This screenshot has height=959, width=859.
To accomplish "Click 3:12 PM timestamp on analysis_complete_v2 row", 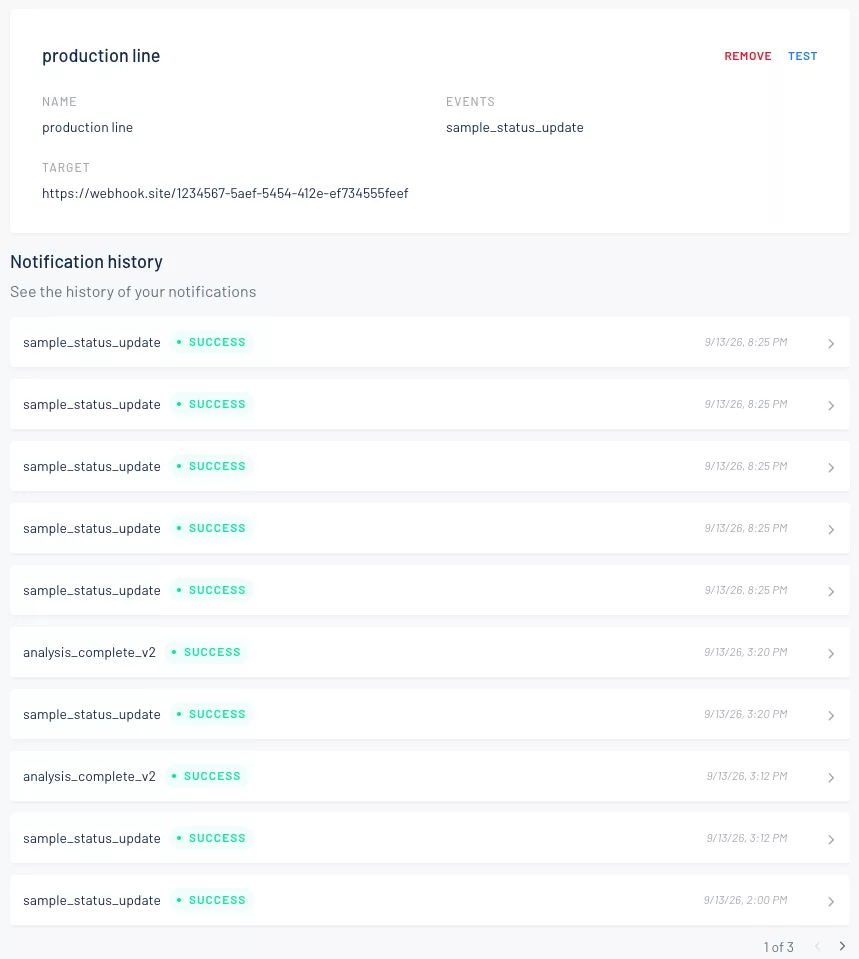I will (746, 776).
